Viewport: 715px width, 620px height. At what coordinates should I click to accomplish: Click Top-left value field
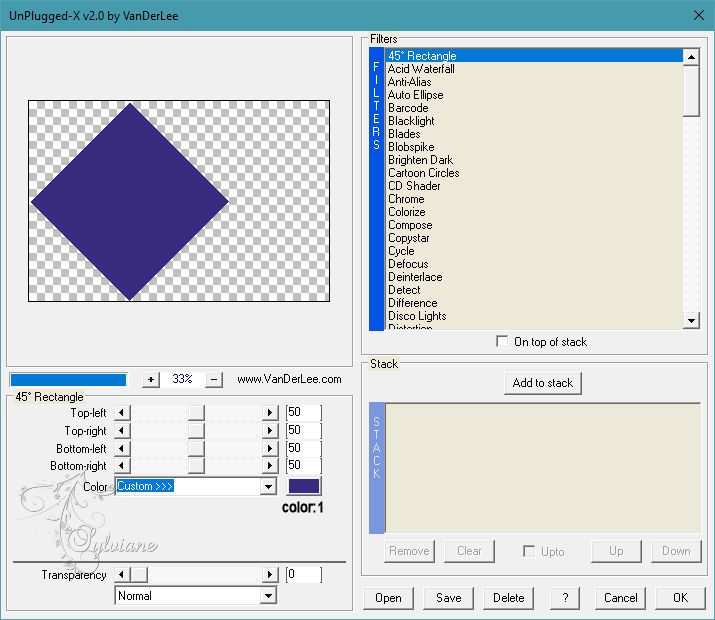[304, 412]
